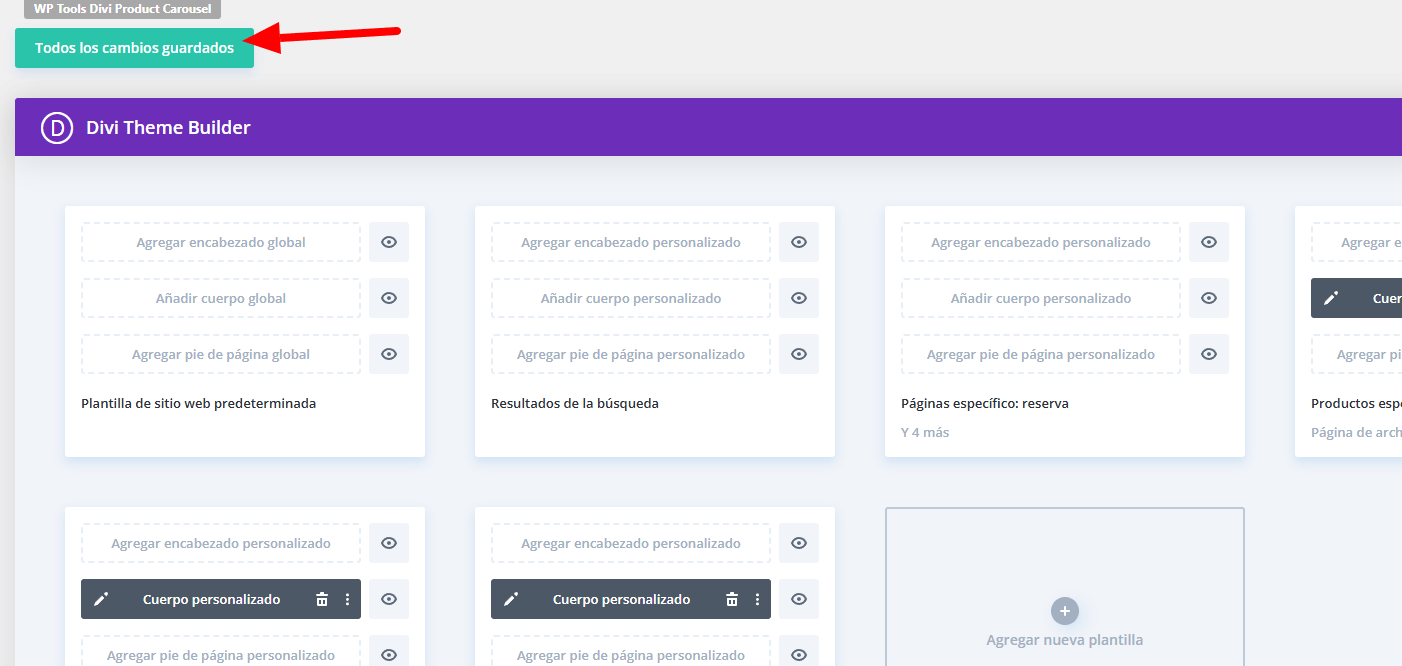Click trash icon in card under 'Plantilla de sitio web predeterminada'
Viewport: 1402px width, 666px height.
[x=322, y=599]
